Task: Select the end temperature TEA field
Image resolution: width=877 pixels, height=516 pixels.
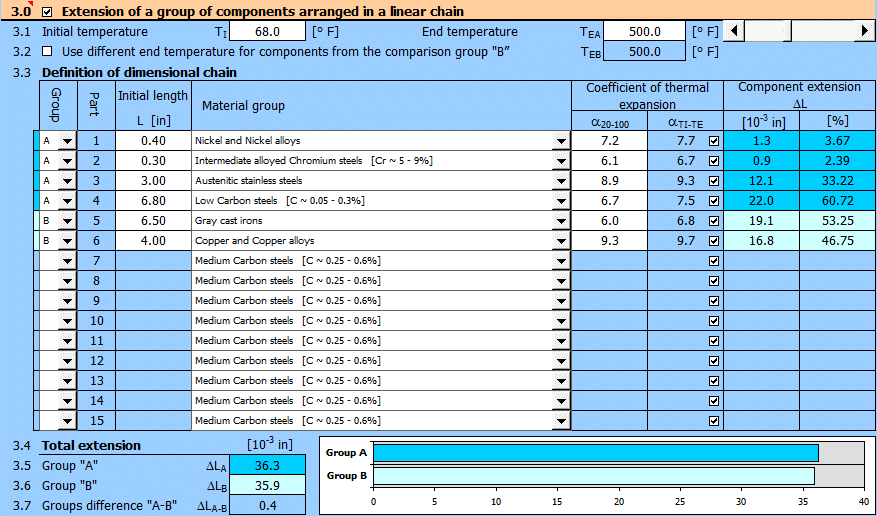Action: (x=644, y=31)
